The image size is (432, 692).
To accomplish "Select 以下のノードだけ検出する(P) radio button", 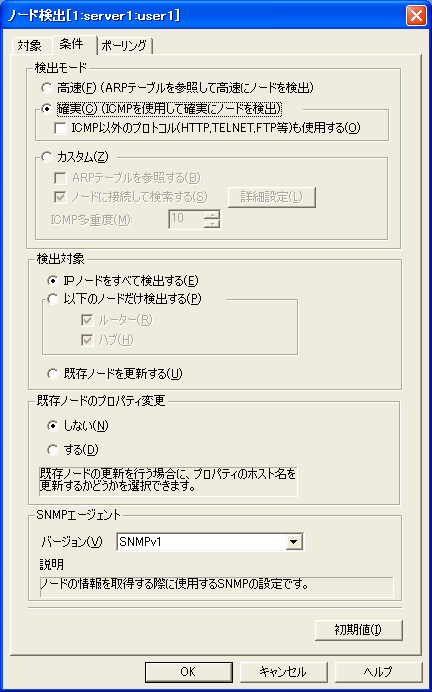I will (x=53, y=299).
